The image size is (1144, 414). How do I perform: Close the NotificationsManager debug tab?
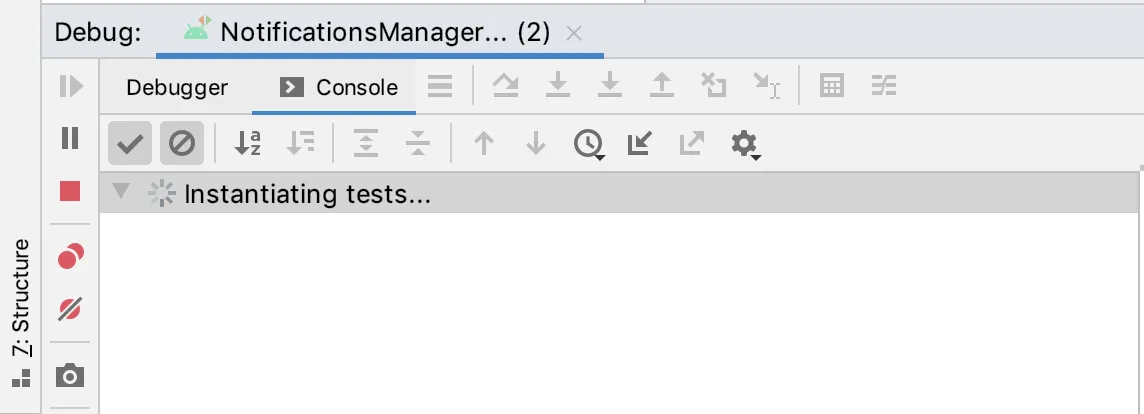point(574,33)
